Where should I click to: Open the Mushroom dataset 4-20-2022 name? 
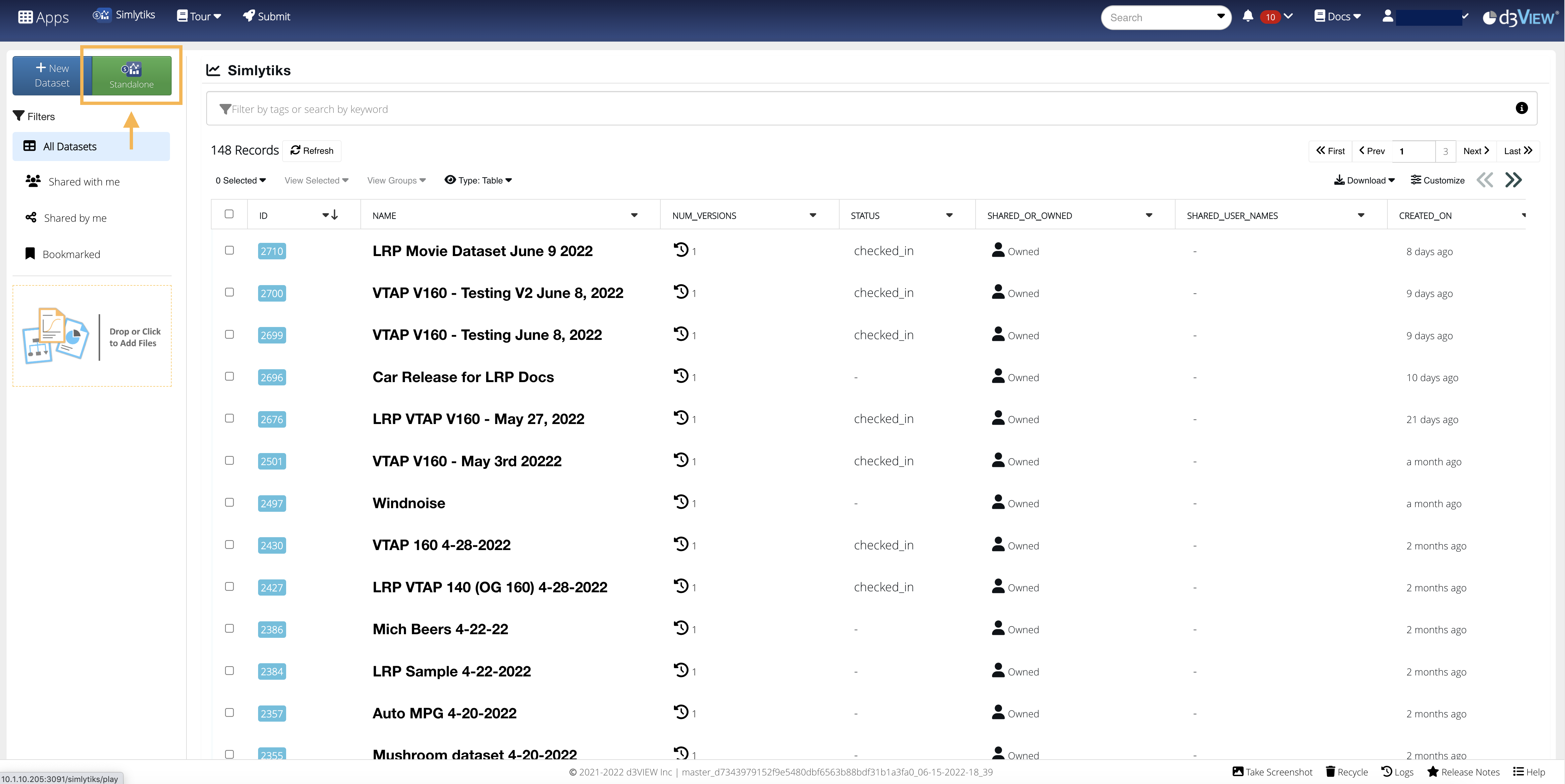click(475, 754)
